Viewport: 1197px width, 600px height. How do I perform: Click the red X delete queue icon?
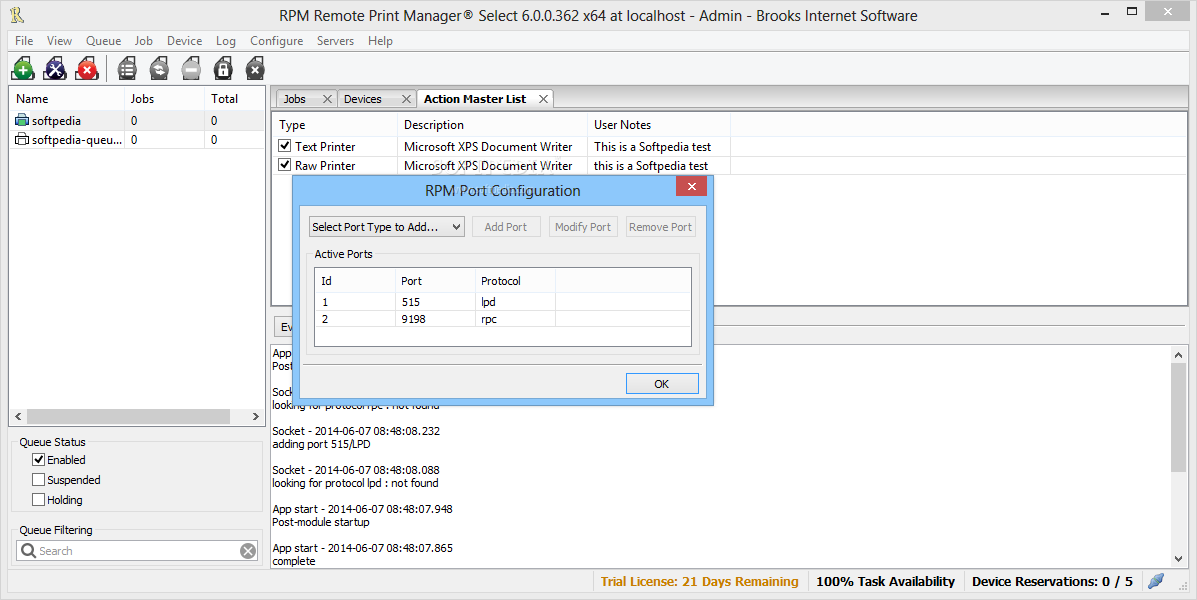pyautogui.click(x=87, y=69)
